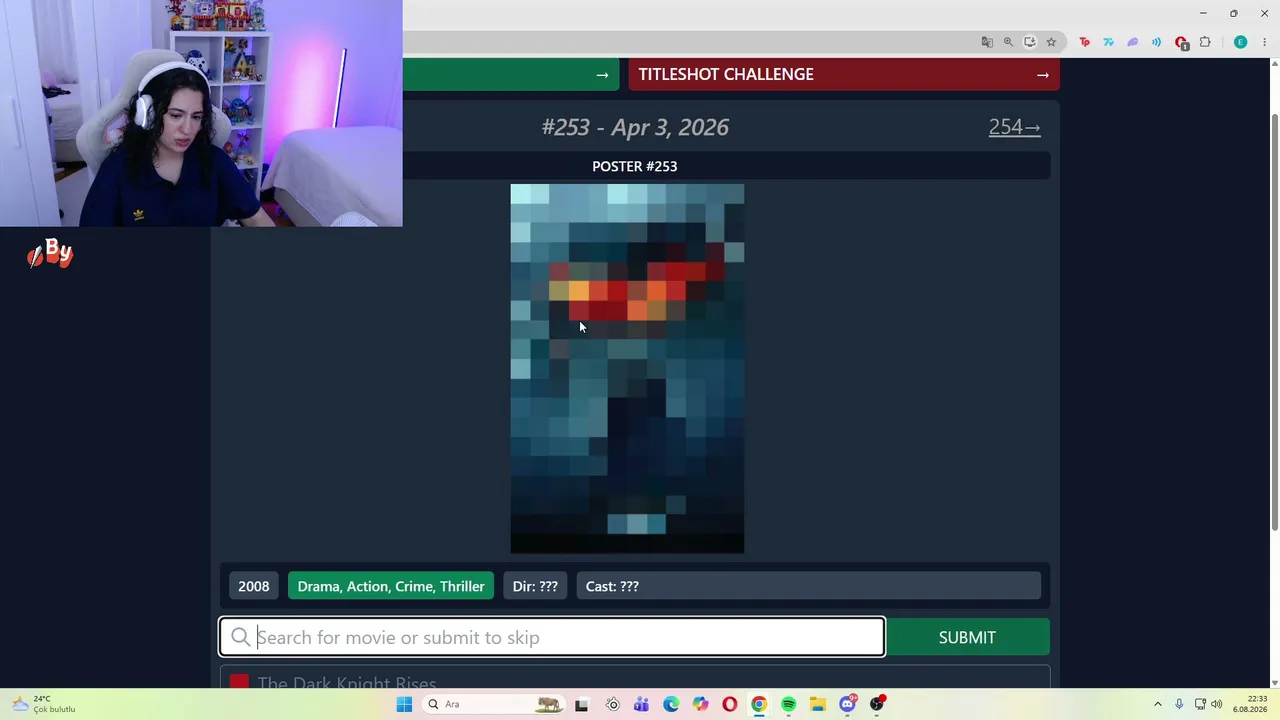This screenshot has height=720, width=1280.
Task: Open network status tray icon
Action: [1200, 704]
